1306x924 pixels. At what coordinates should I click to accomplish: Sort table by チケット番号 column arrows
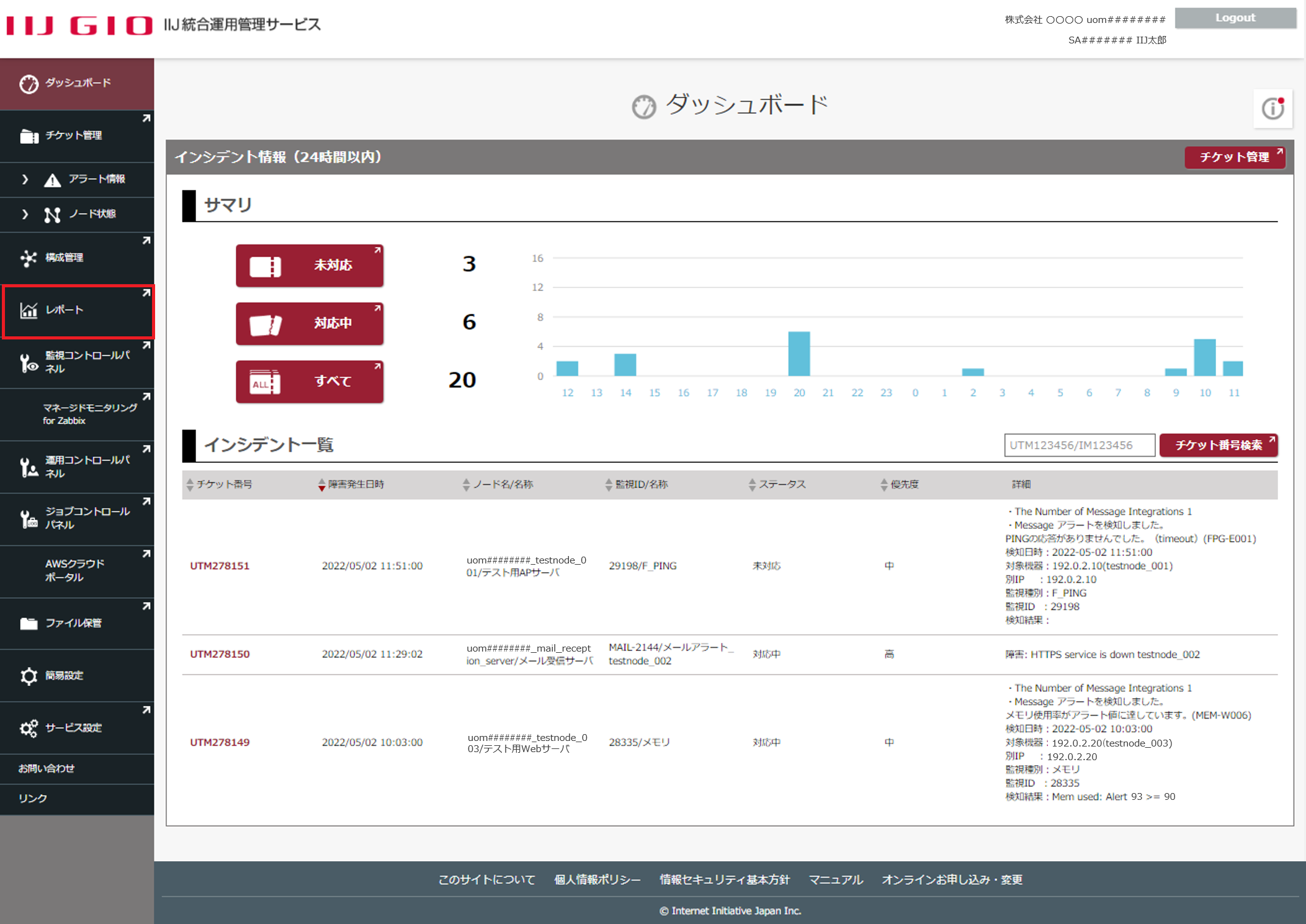(190, 485)
